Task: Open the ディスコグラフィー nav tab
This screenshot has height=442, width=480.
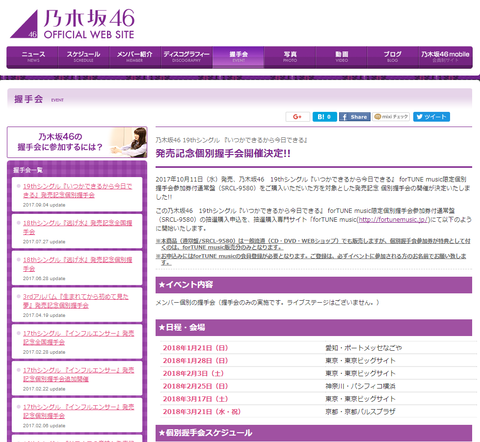Action: [187, 57]
